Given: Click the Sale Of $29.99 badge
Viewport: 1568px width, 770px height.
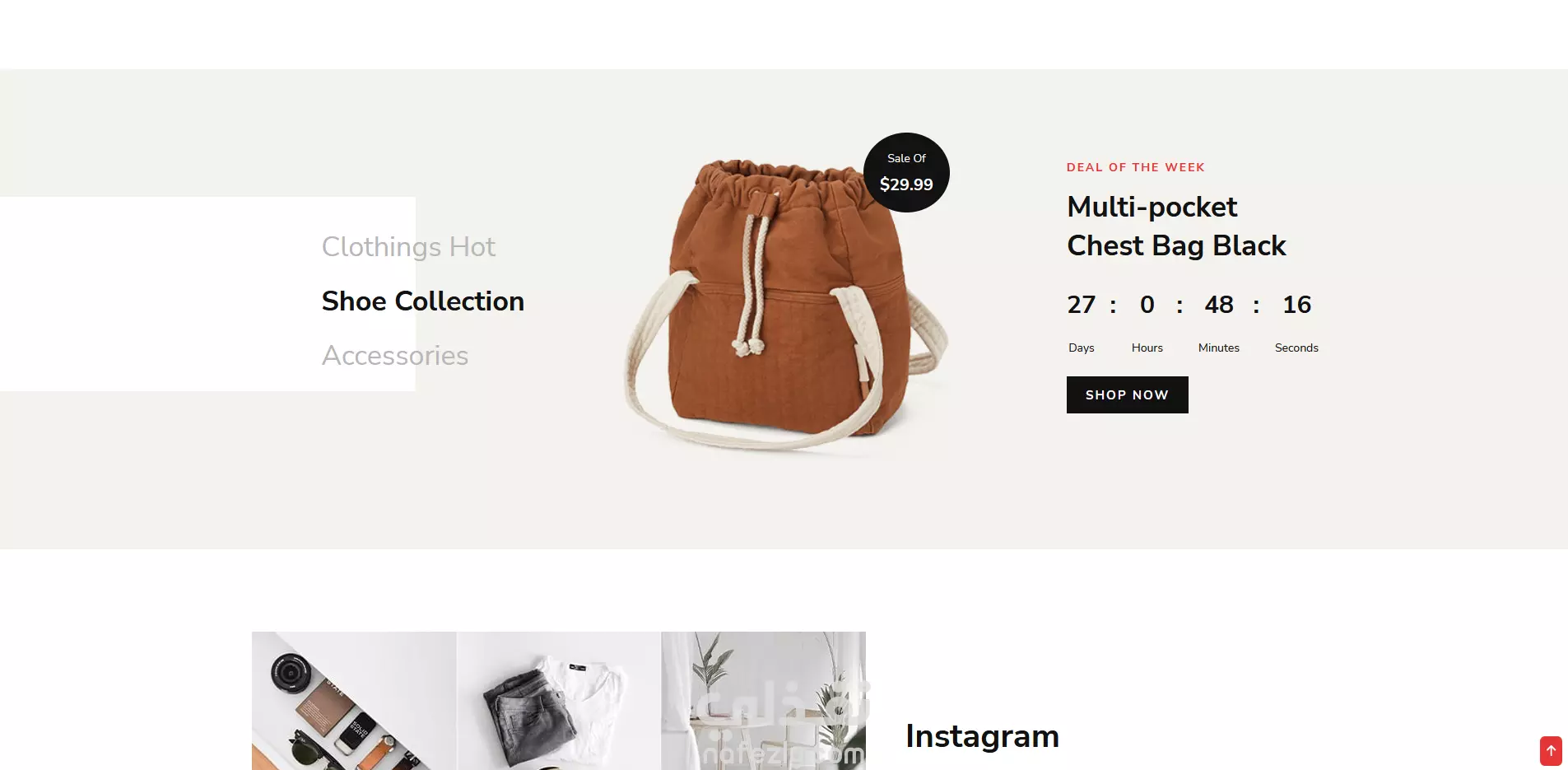Looking at the screenshot, I should [x=906, y=172].
